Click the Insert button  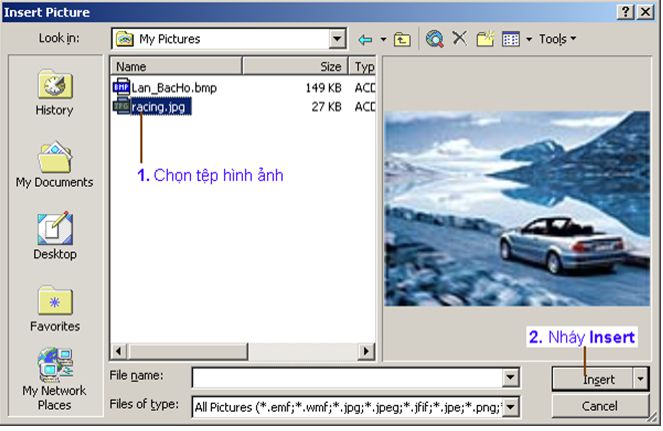click(x=593, y=379)
